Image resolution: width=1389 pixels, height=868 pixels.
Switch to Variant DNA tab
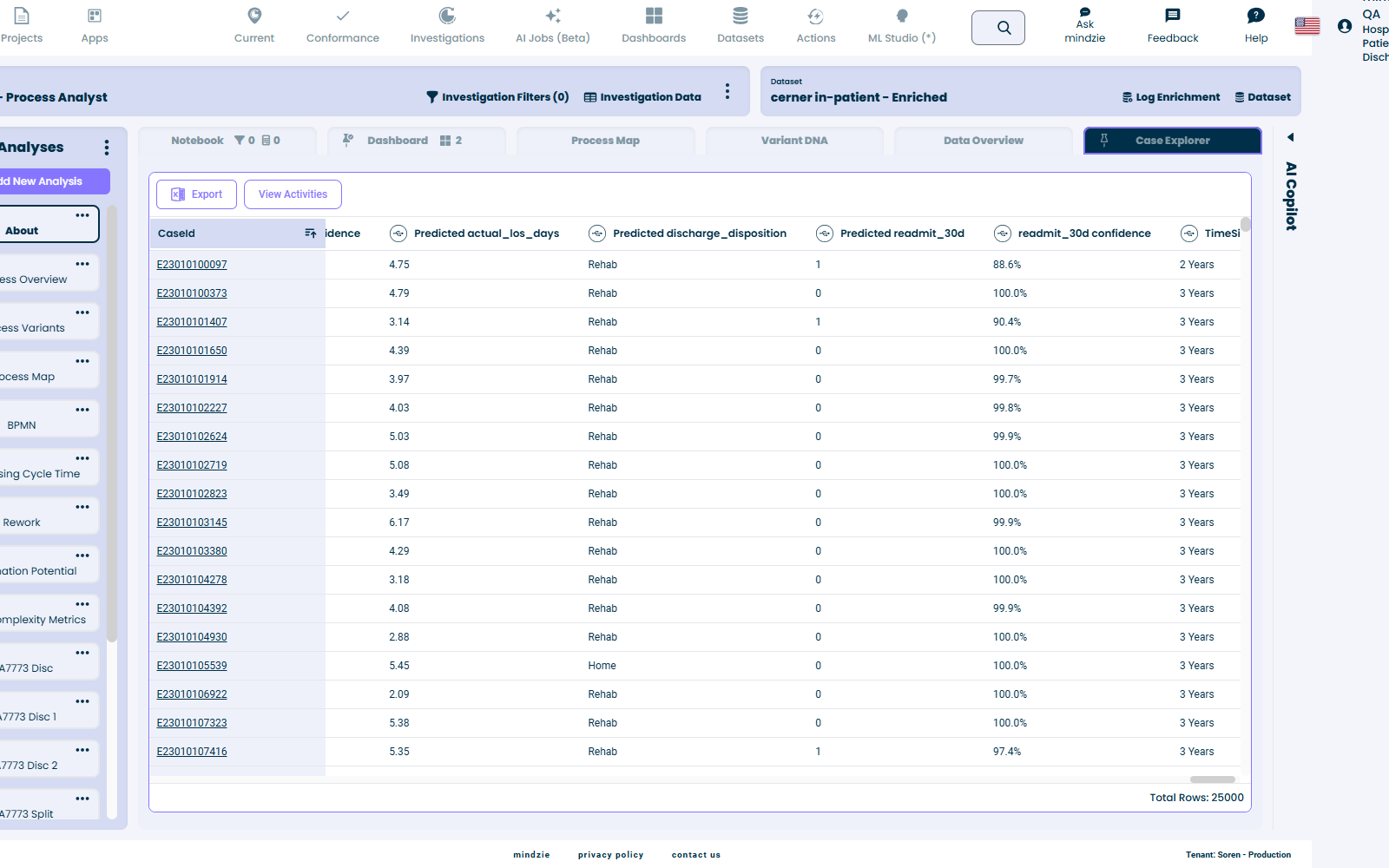tap(794, 141)
